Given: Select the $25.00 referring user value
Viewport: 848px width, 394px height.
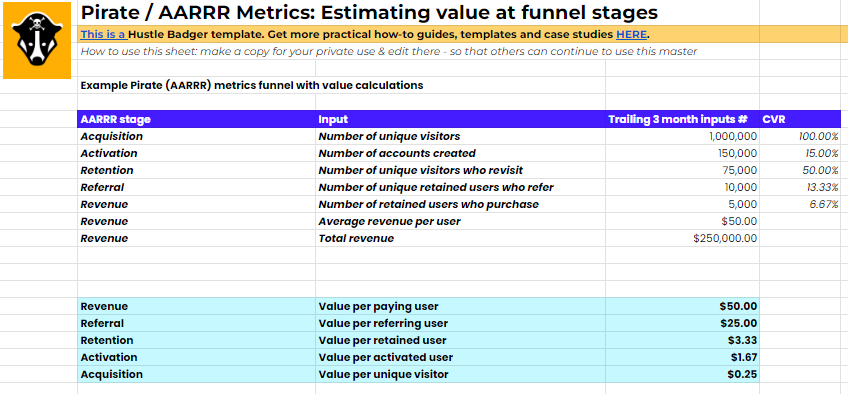Looking at the screenshot, I should 683,323.
